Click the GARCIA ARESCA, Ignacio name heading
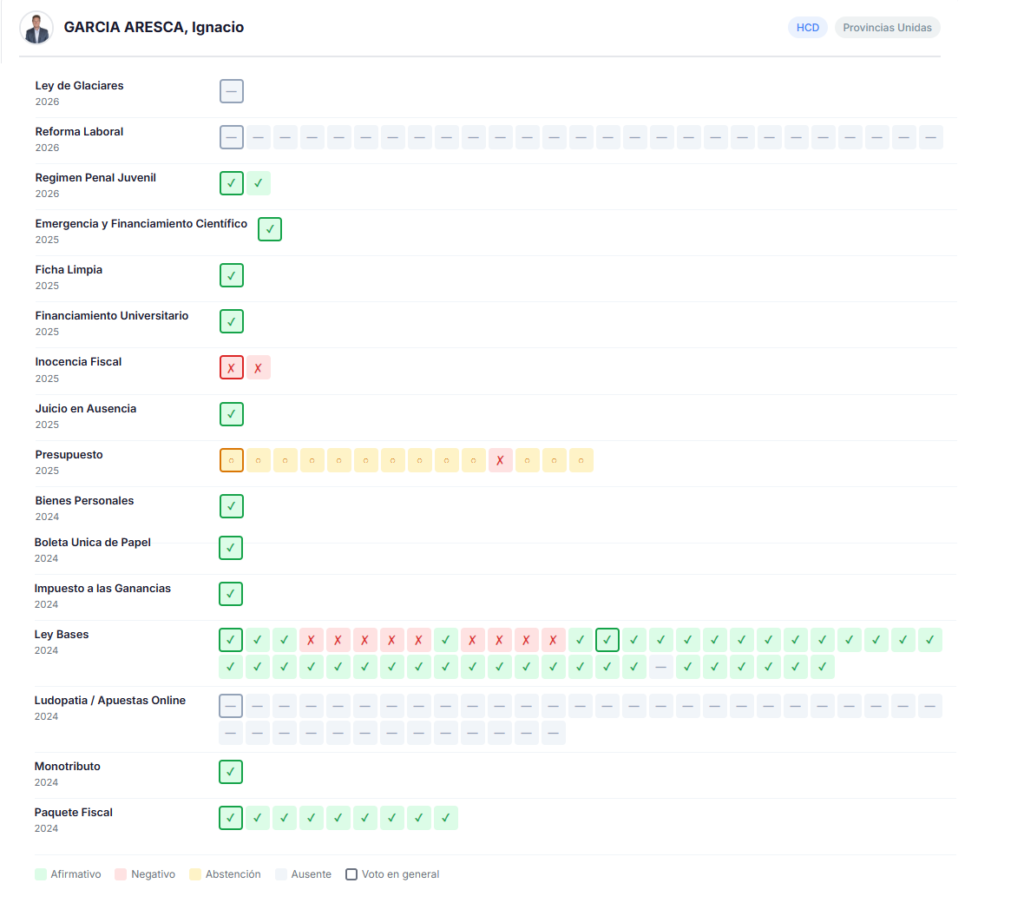This screenshot has width=1024, height=903. click(x=153, y=27)
